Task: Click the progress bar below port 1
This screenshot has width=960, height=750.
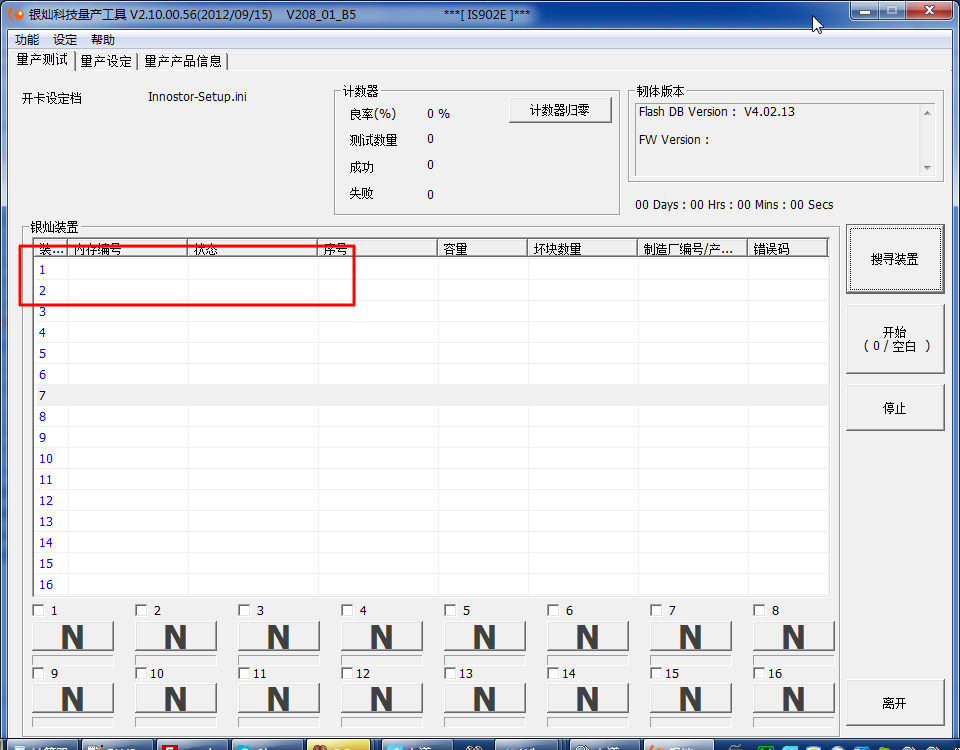Action: click(73, 660)
